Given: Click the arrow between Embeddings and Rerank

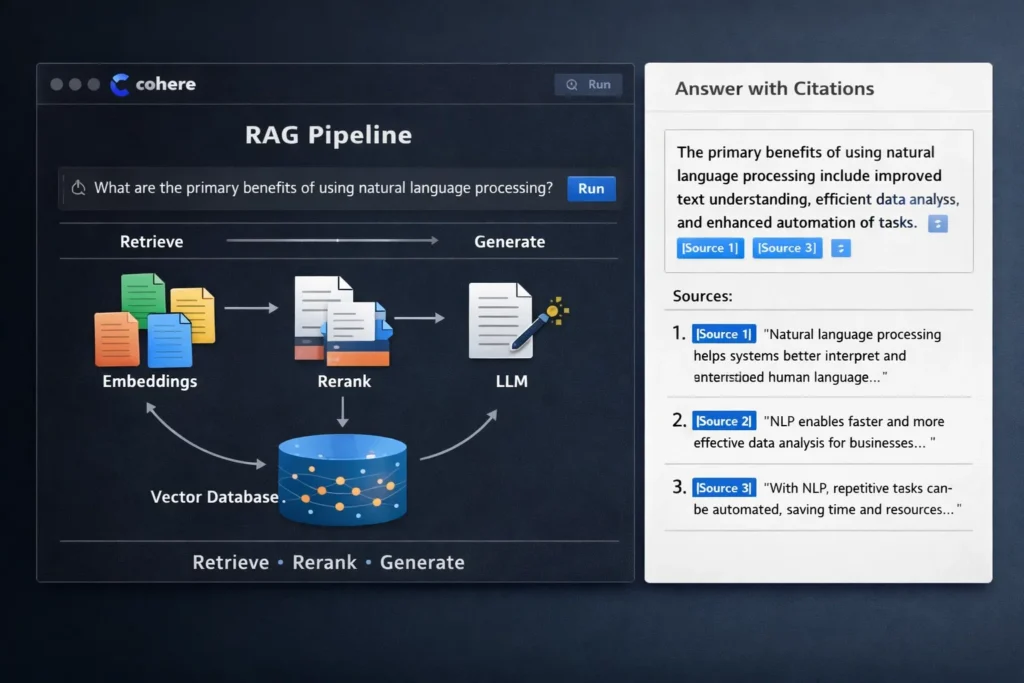Looking at the screenshot, I should (250, 307).
